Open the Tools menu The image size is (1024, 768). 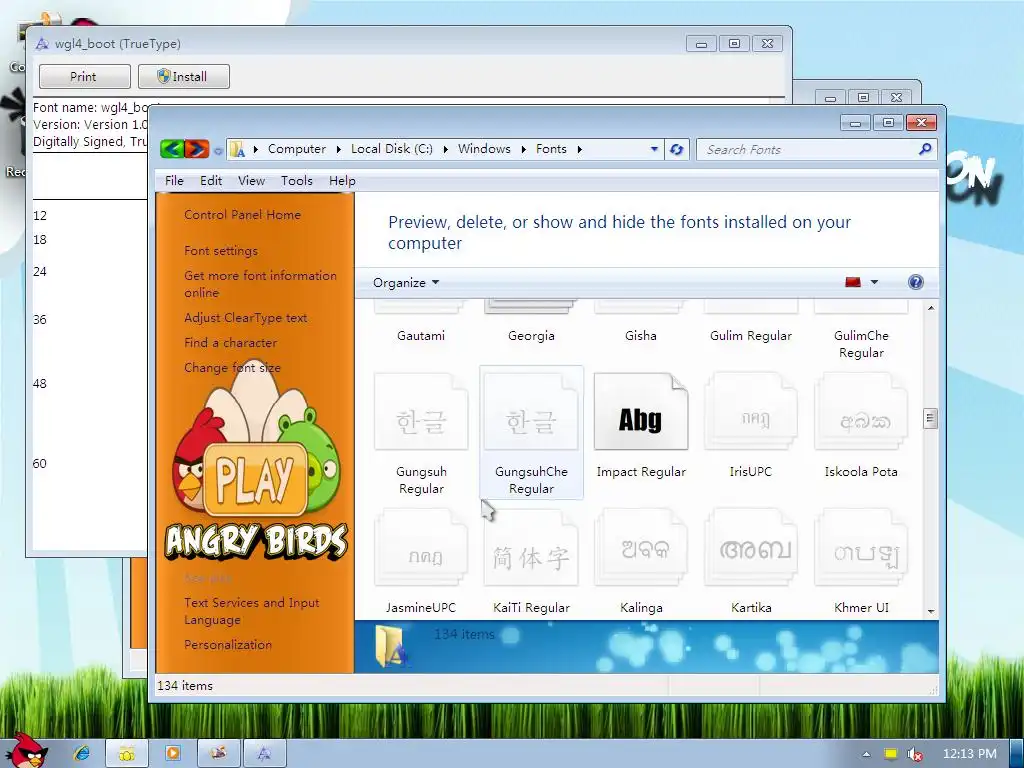296,181
